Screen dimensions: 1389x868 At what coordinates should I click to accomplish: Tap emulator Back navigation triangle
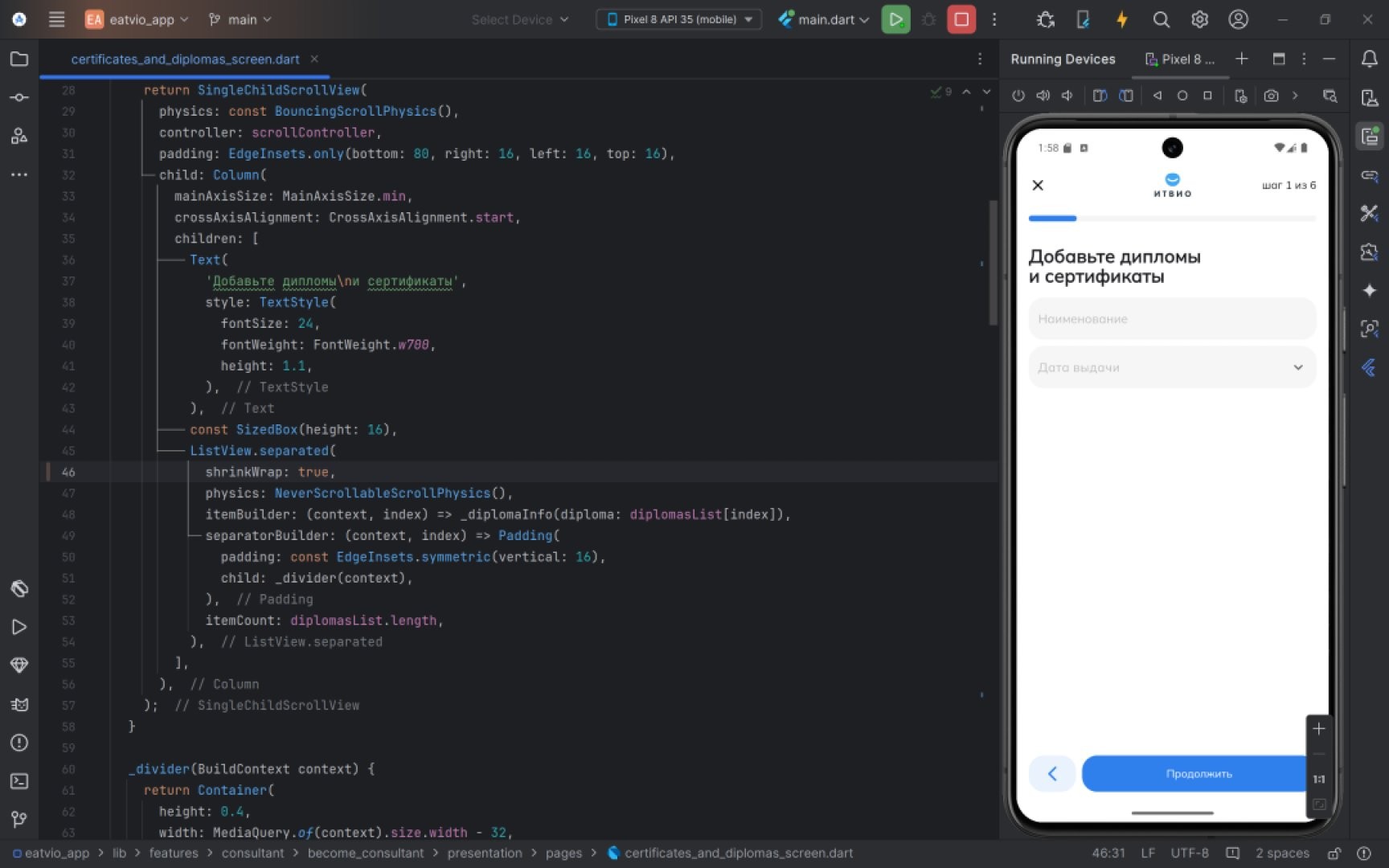(x=1157, y=96)
